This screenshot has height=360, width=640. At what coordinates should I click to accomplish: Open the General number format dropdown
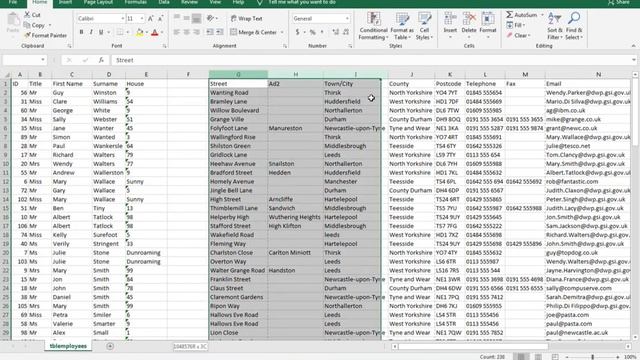click(x=347, y=19)
